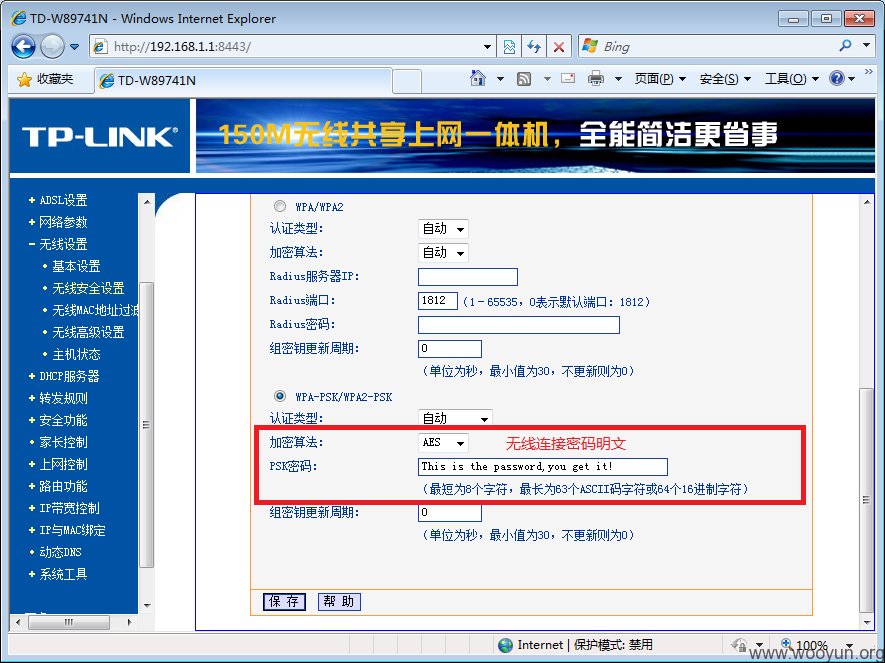Click the Compatibility View icon

[509, 47]
